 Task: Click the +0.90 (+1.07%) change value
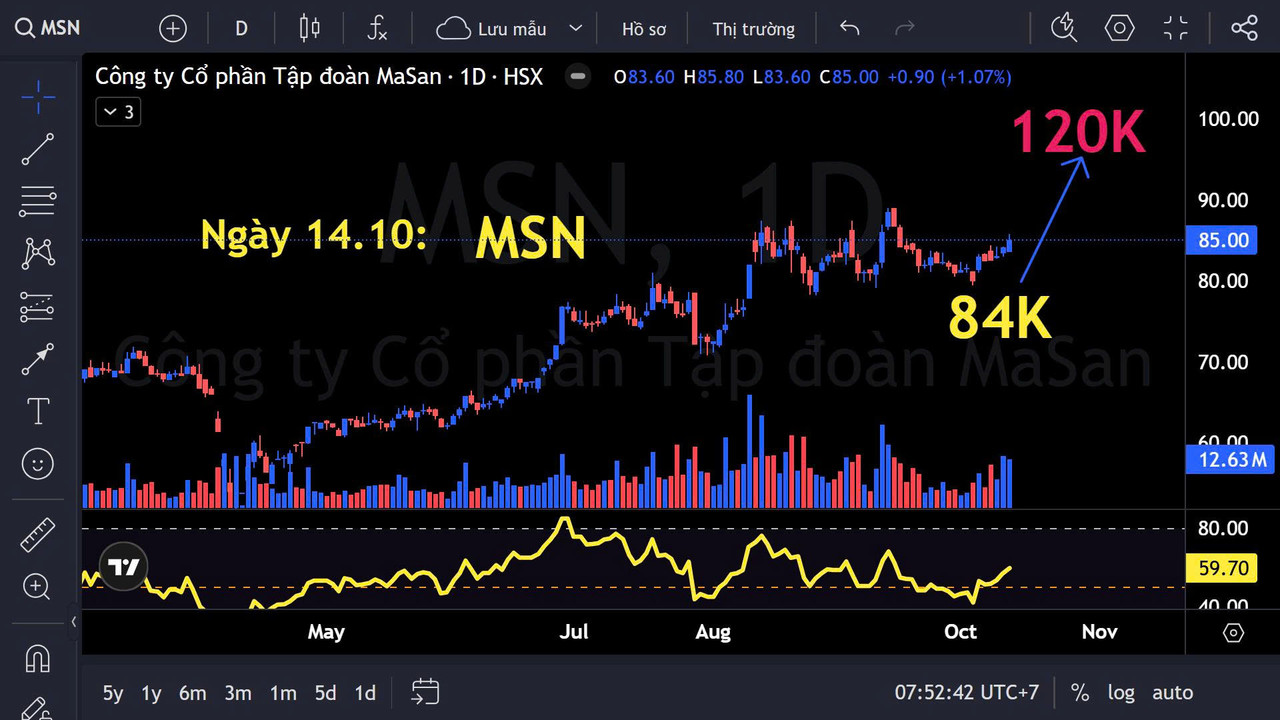(x=948, y=77)
